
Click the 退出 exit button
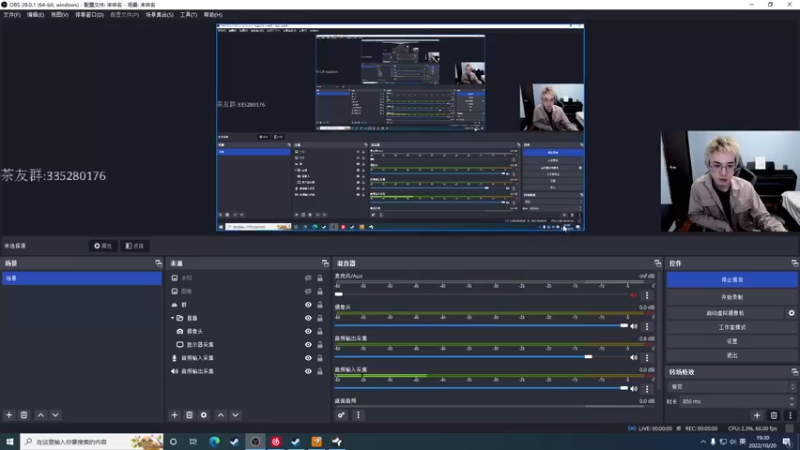(732, 356)
